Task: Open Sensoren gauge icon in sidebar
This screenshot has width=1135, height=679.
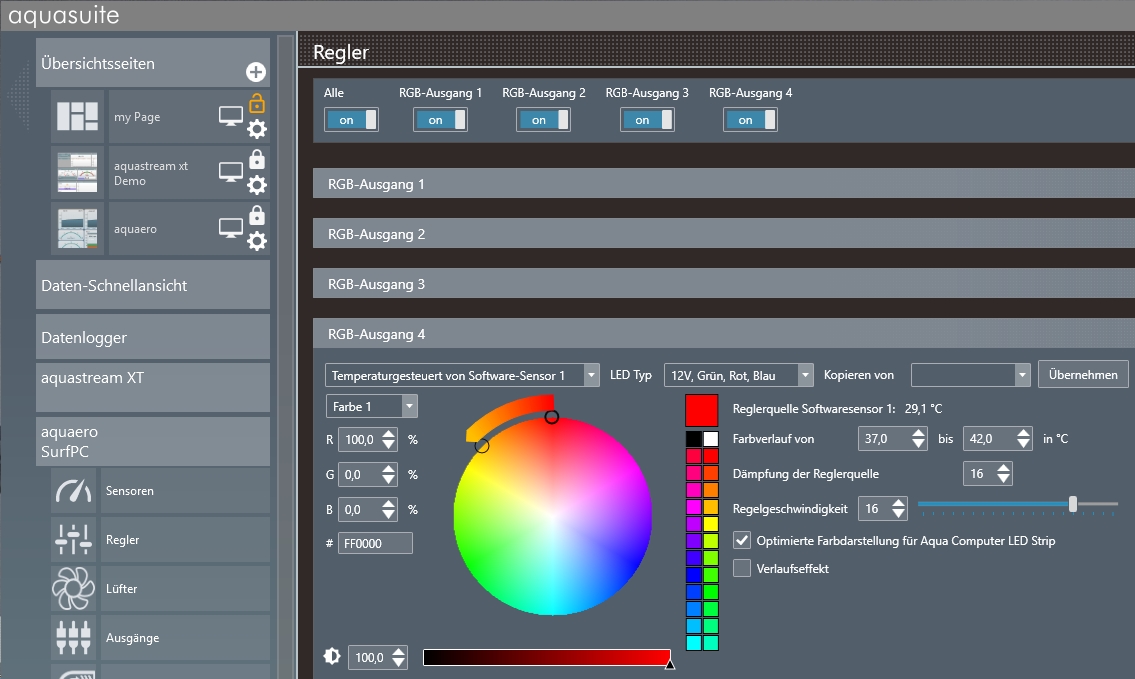Action: [73, 491]
